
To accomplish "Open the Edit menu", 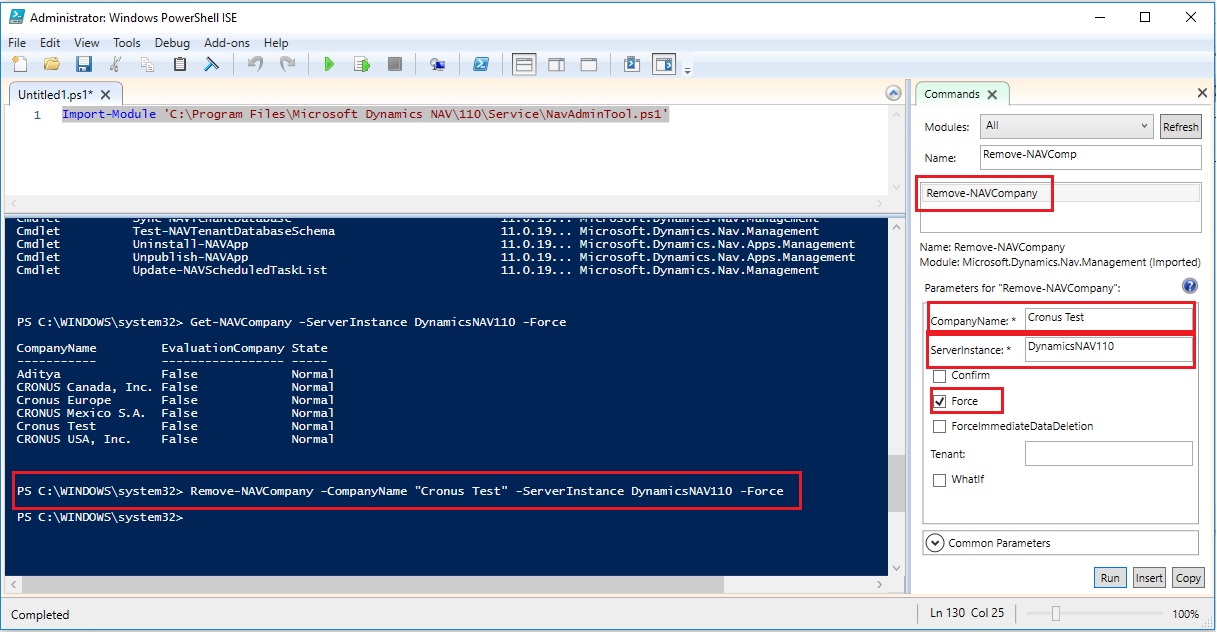I will [x=50, y=43].
